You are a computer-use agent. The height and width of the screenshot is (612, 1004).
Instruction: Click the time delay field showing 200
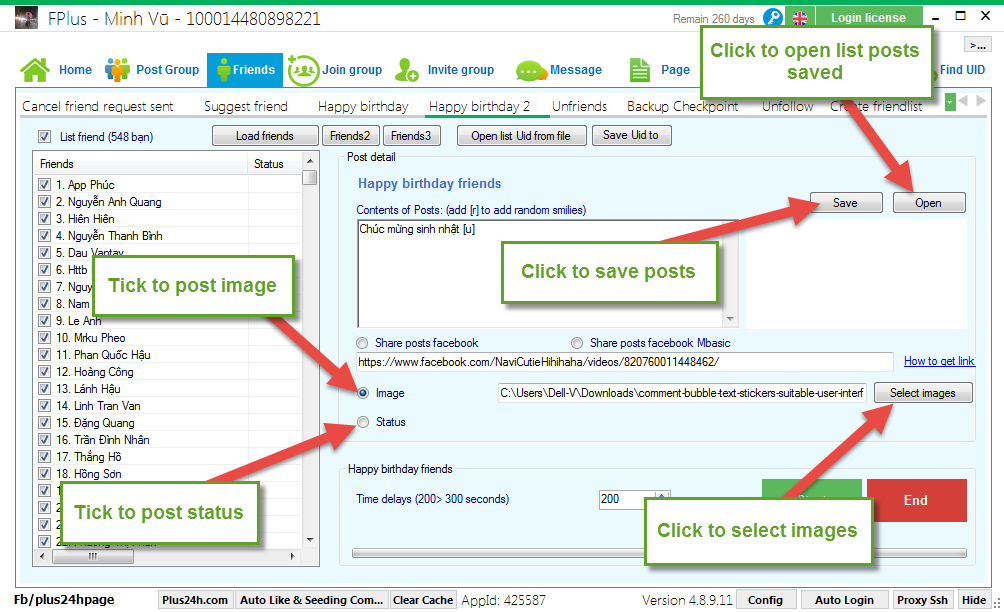(628, 499)
